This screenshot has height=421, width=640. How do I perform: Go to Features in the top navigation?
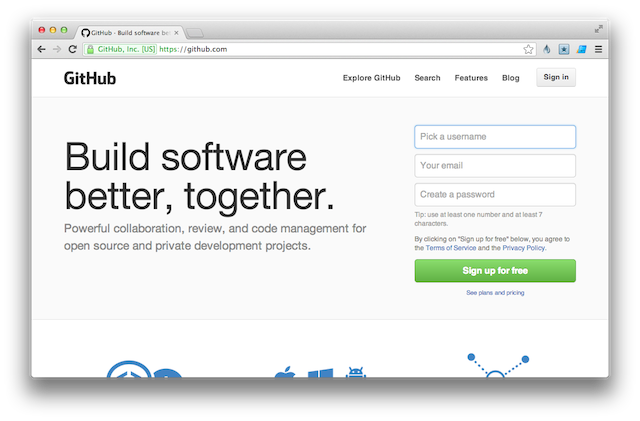pyautogui.click(x=471, y=78)
